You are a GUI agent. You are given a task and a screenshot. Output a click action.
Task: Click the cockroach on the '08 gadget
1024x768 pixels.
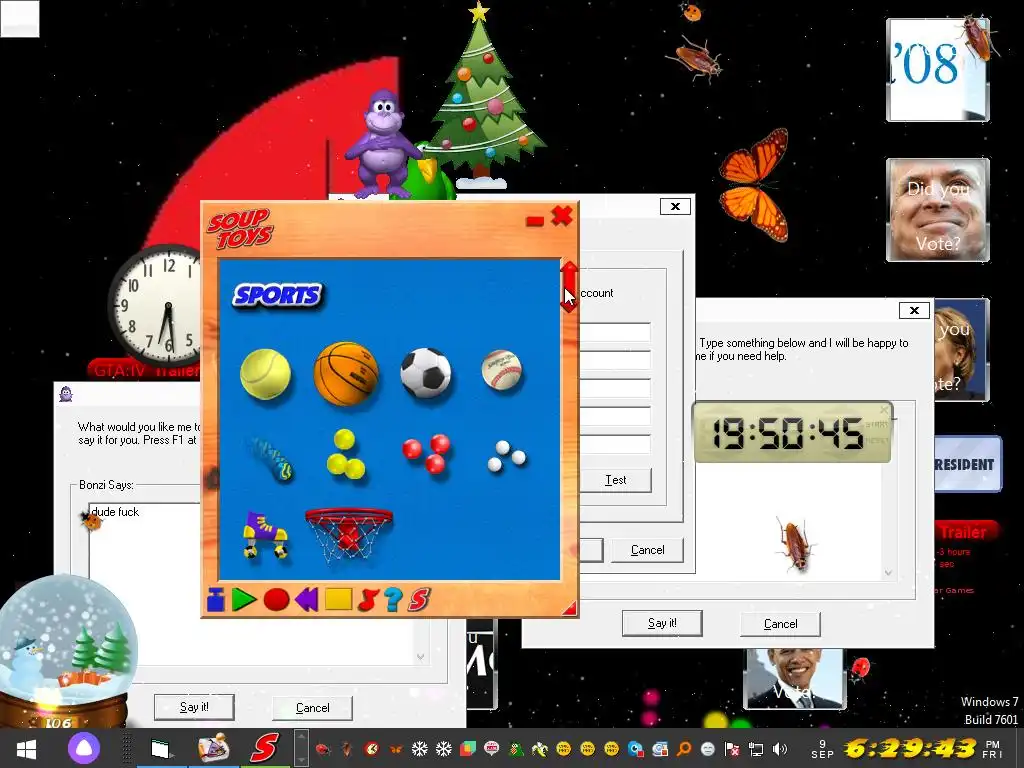click(978, 39)
